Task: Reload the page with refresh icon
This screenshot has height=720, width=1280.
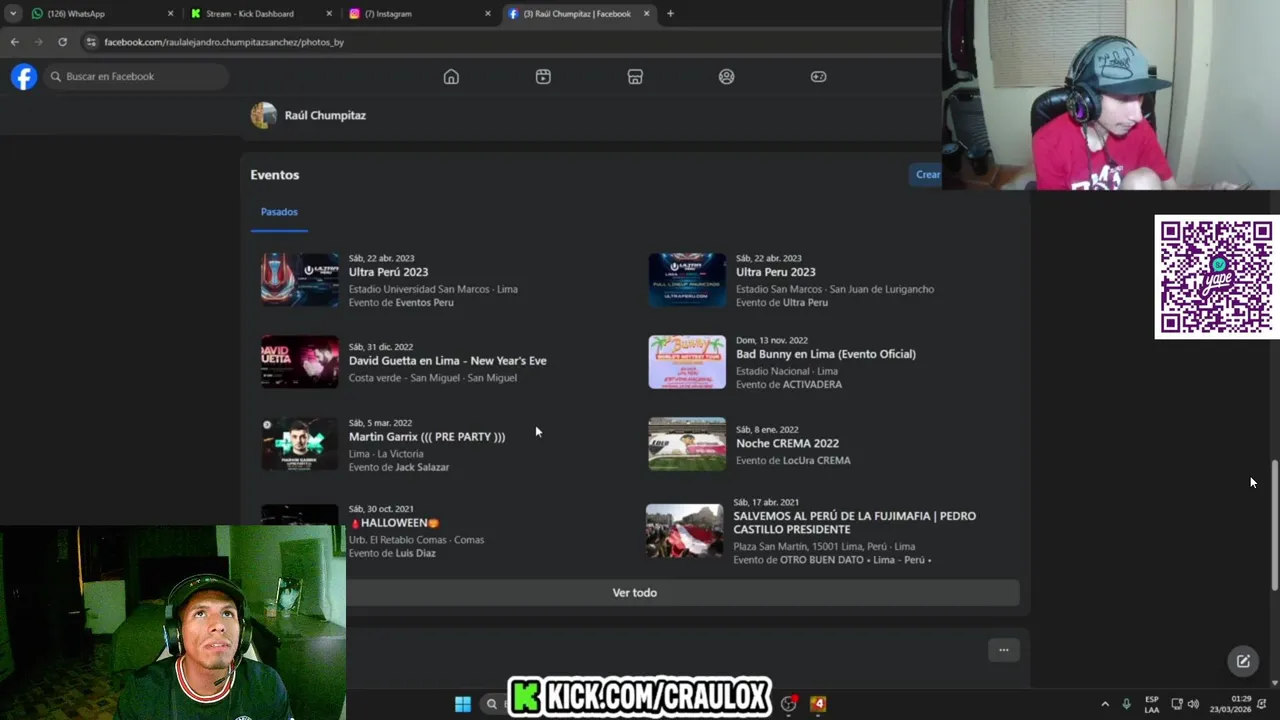Action: coord(62,42)
